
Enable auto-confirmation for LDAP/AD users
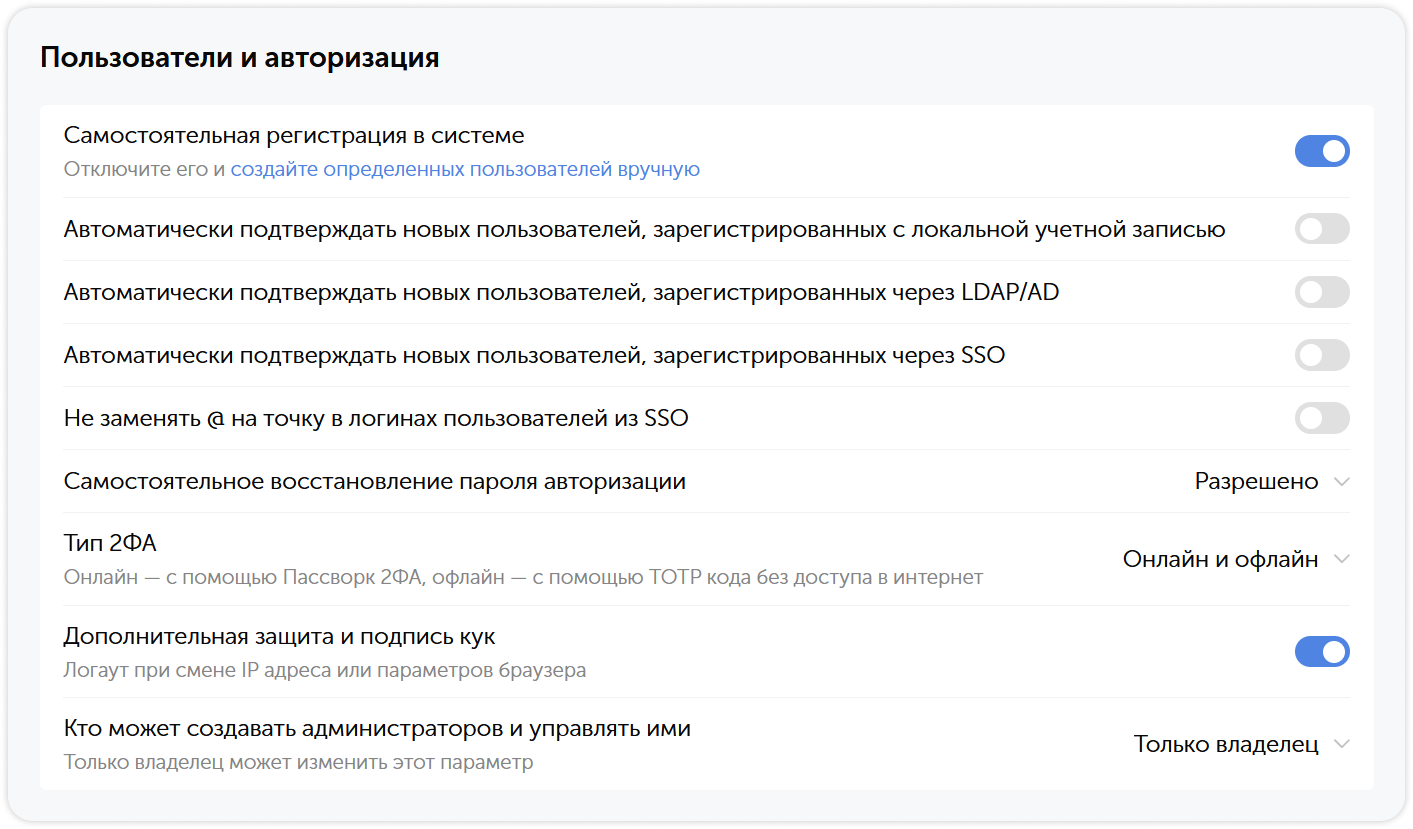pyautogui.click(x=1322, y=292)
